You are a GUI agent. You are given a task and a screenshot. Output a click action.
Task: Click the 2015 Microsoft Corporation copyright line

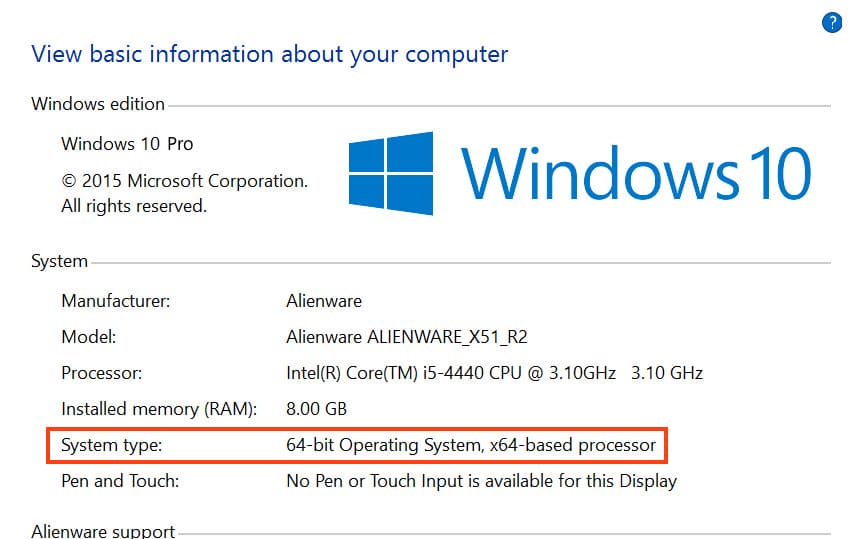pos(184,181)
